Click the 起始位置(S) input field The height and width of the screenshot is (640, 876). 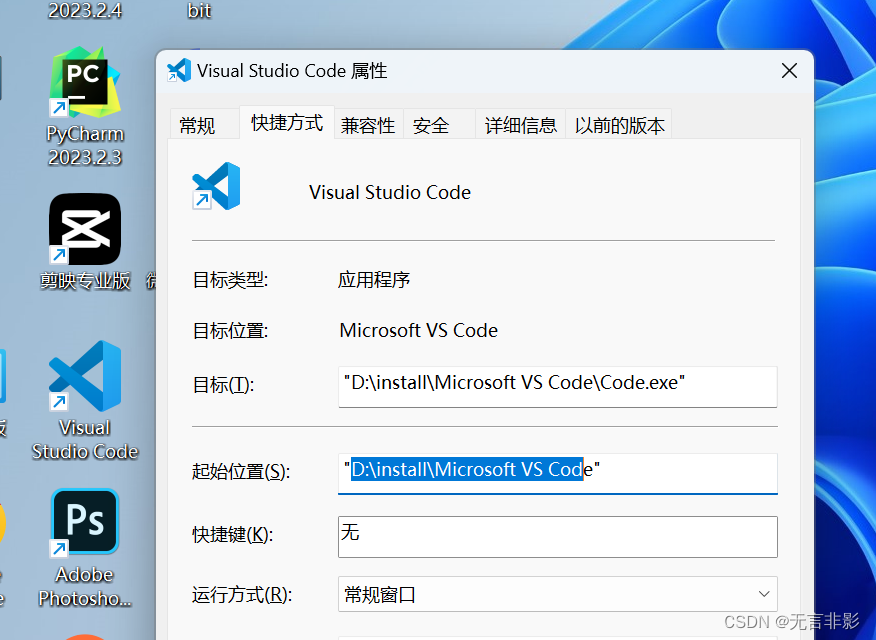[558, 474]
